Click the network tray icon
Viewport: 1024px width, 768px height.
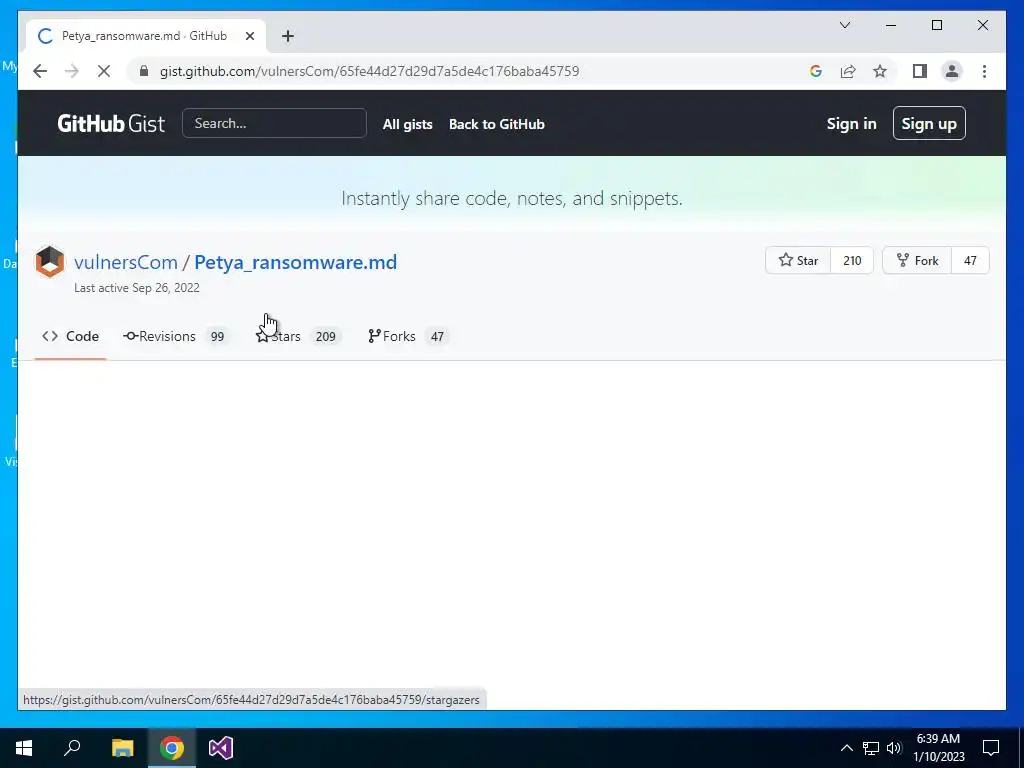871,748
